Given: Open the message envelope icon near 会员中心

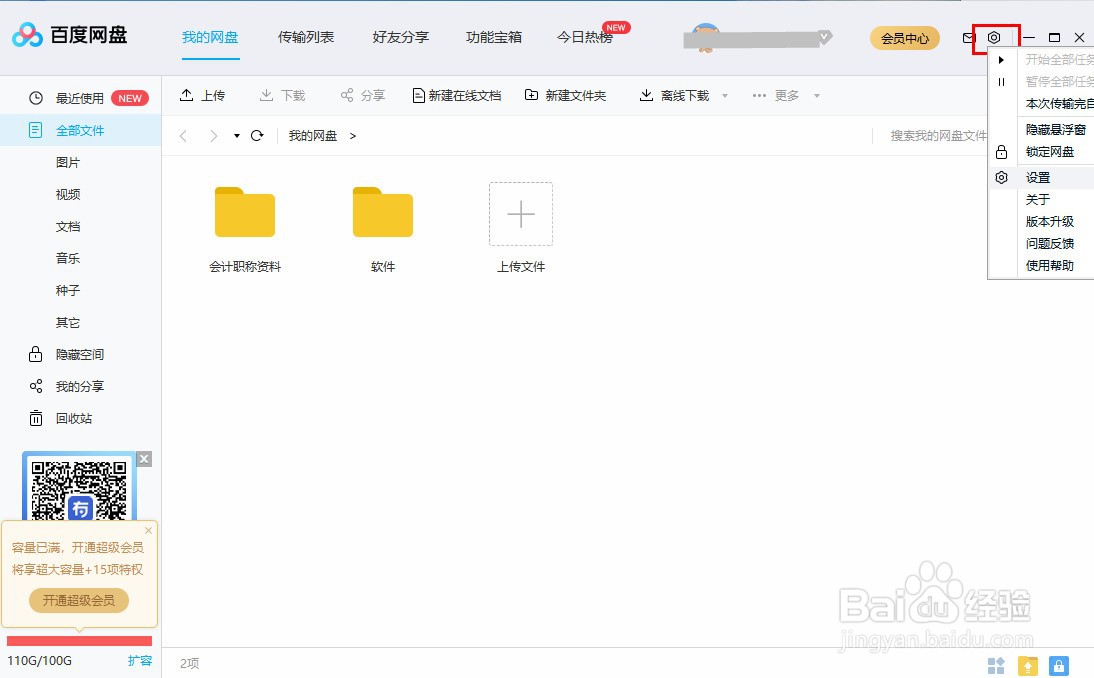Looking at the screenshot, I should pyautogui.click(x=966, y=38).
